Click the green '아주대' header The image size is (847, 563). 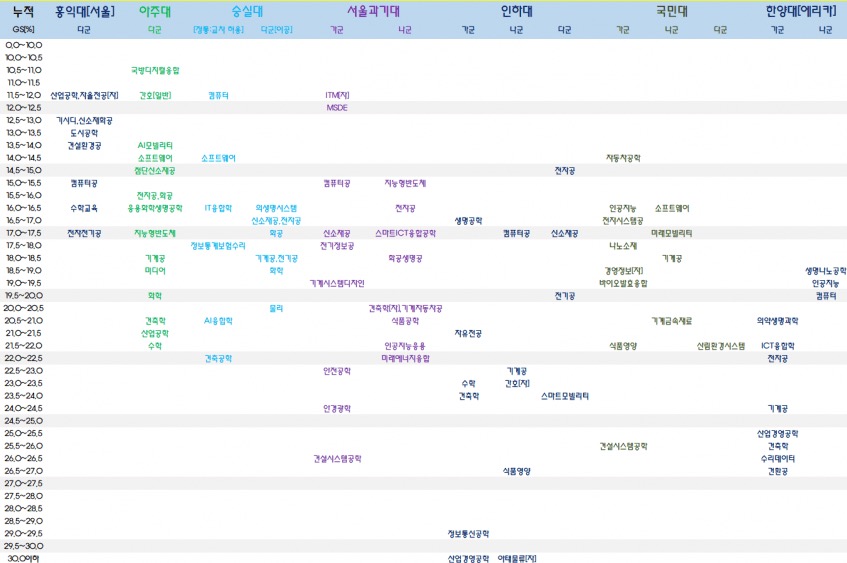(155, 11)
